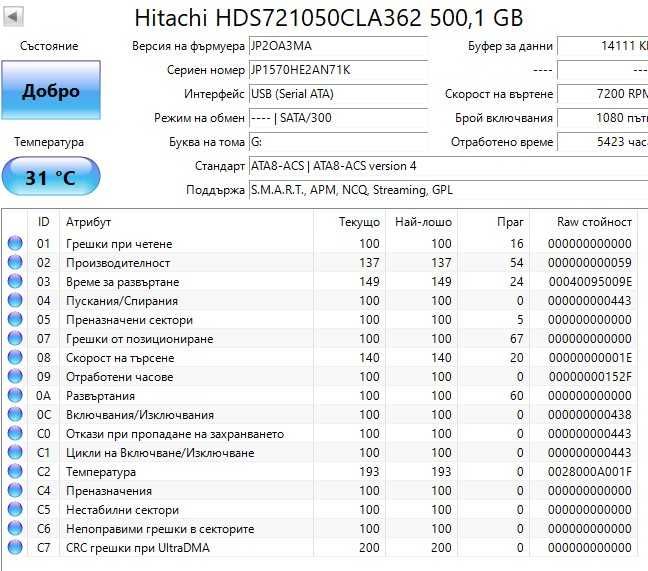Select status orb for attribute C6
The height and width of the screenshot is (571, 648).
15,528
